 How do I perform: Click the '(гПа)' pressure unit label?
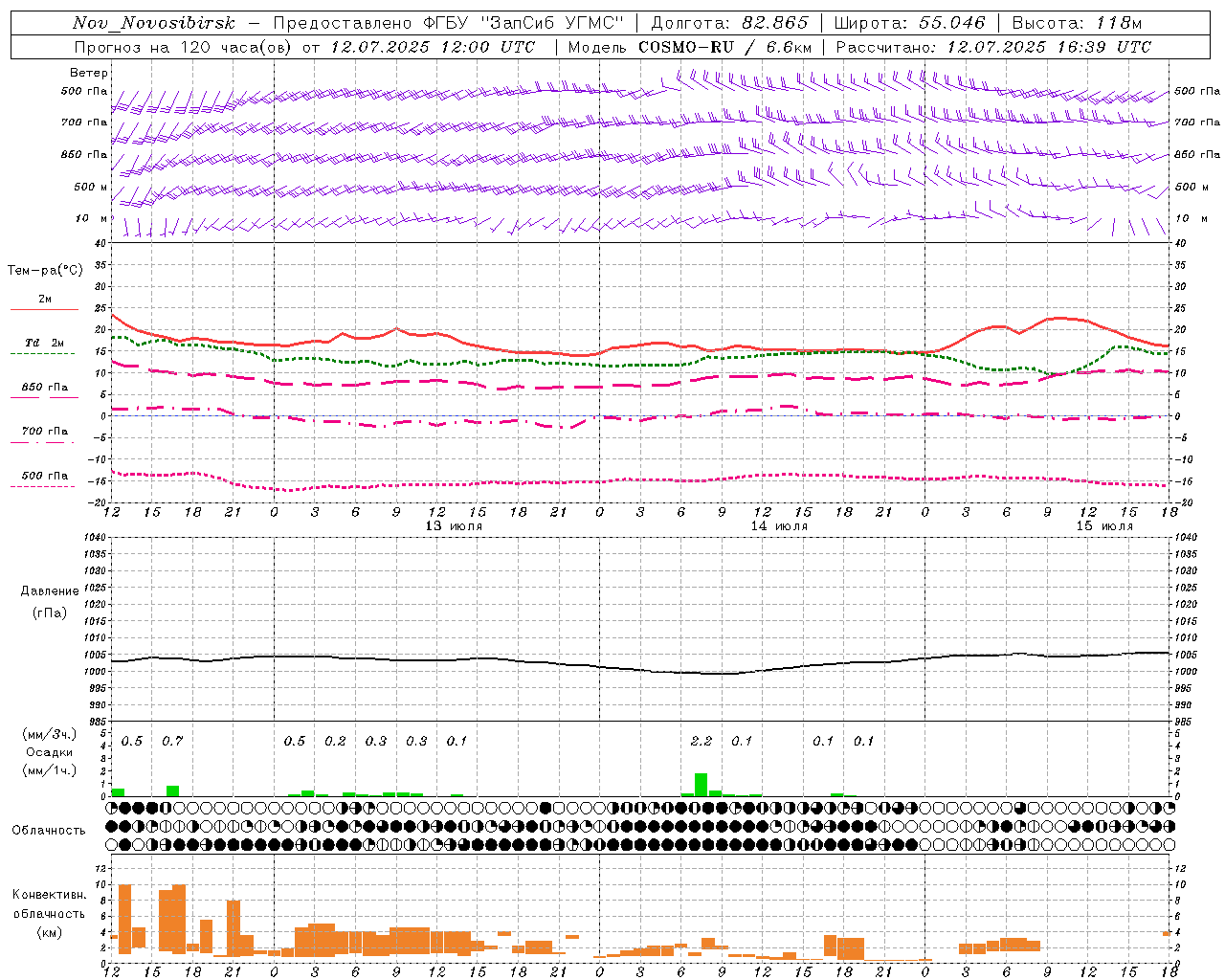tap(50, 612)
